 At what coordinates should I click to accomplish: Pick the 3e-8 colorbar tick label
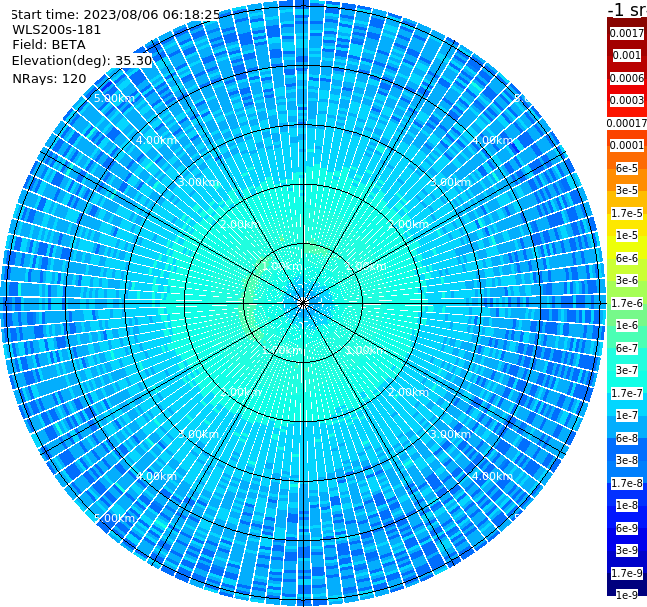627,460
